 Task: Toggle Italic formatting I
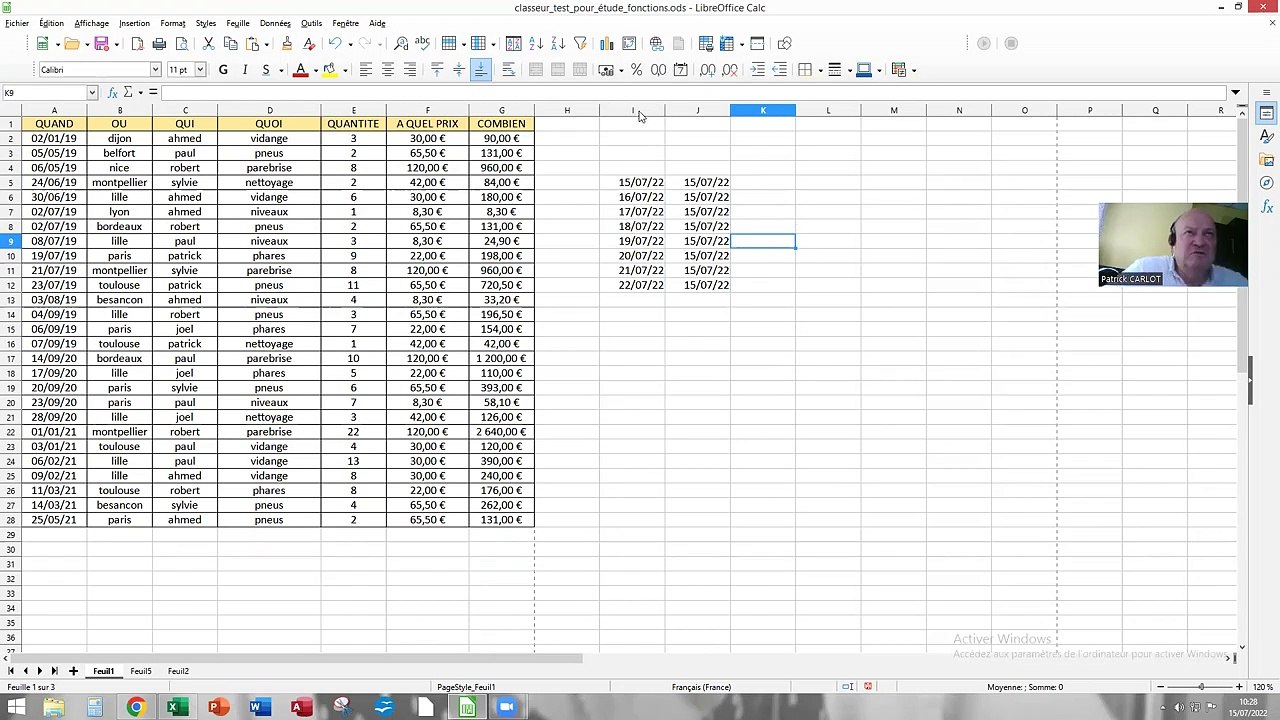click(245, 69)
